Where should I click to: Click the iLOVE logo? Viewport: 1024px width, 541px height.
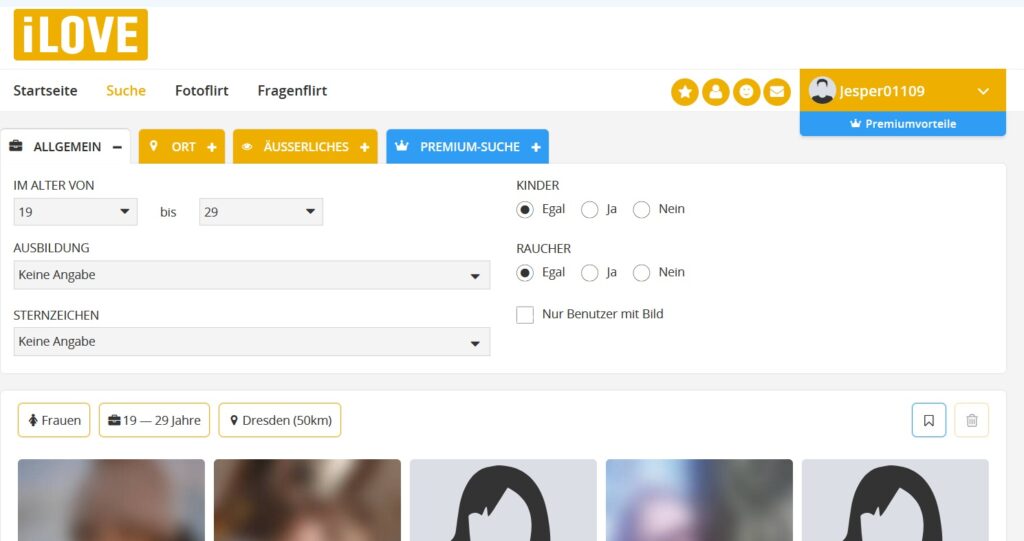(x=80, y=35)
